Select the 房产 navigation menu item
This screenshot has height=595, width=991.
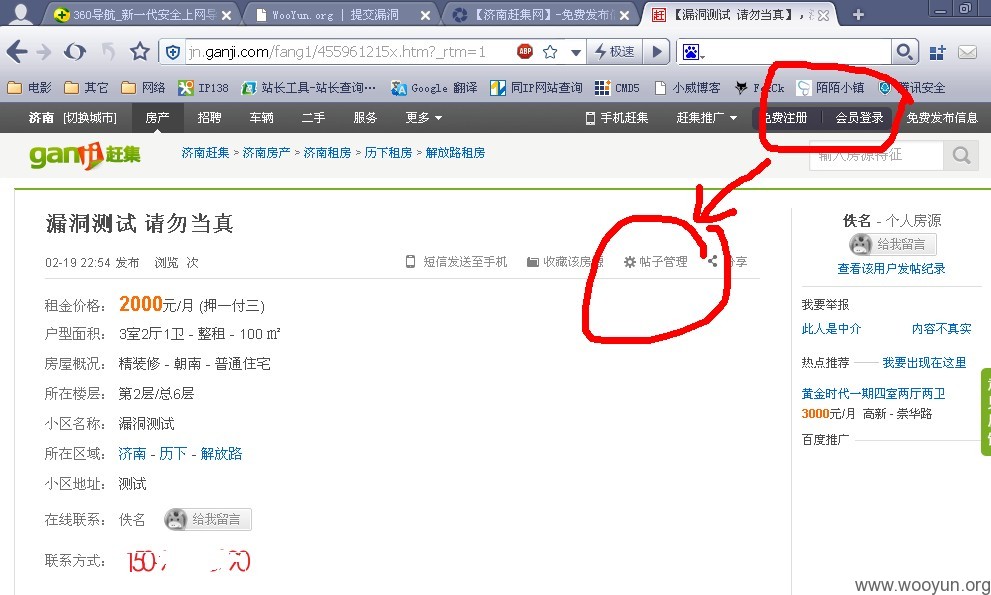pos(157,118)
